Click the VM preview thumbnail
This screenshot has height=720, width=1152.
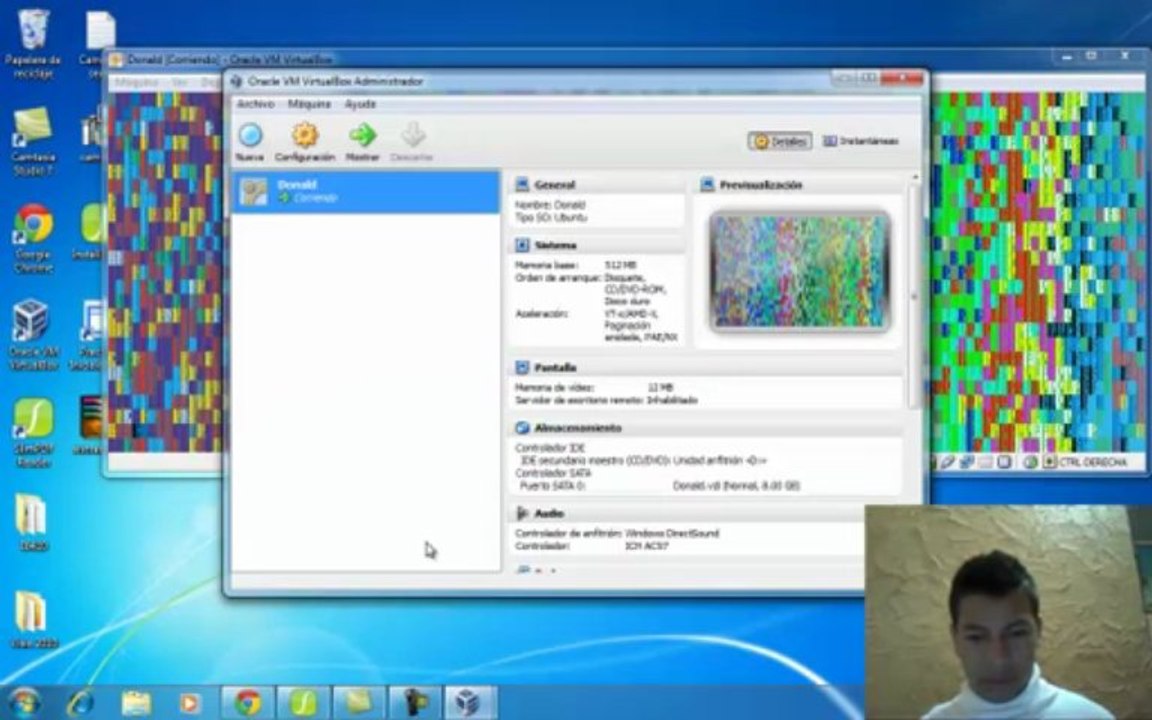(799, 270)
